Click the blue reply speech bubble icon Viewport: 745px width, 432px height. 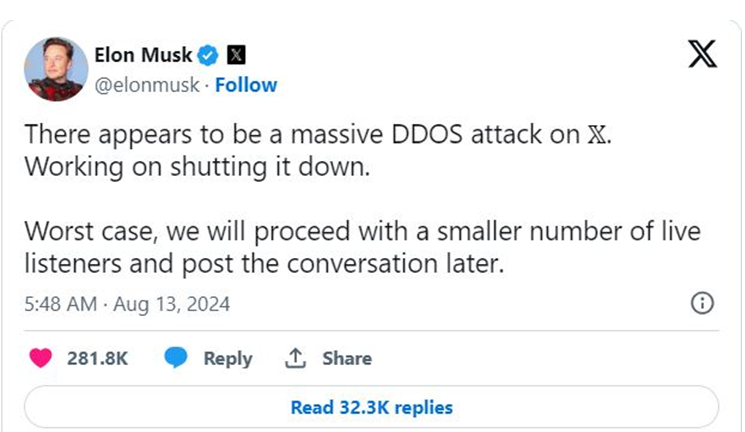click(175, 358)
